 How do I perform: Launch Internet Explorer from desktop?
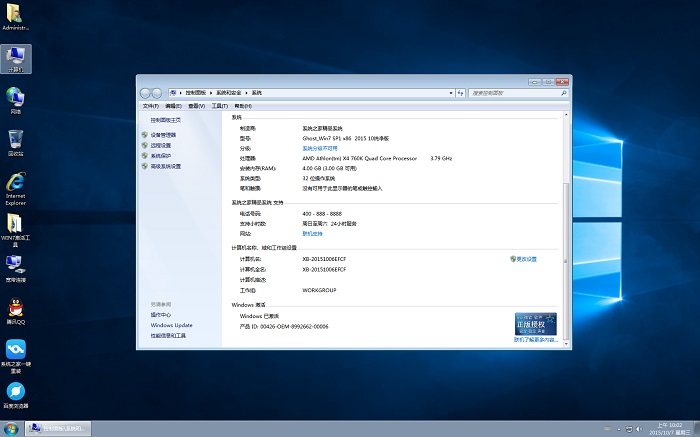pos(16,188)
